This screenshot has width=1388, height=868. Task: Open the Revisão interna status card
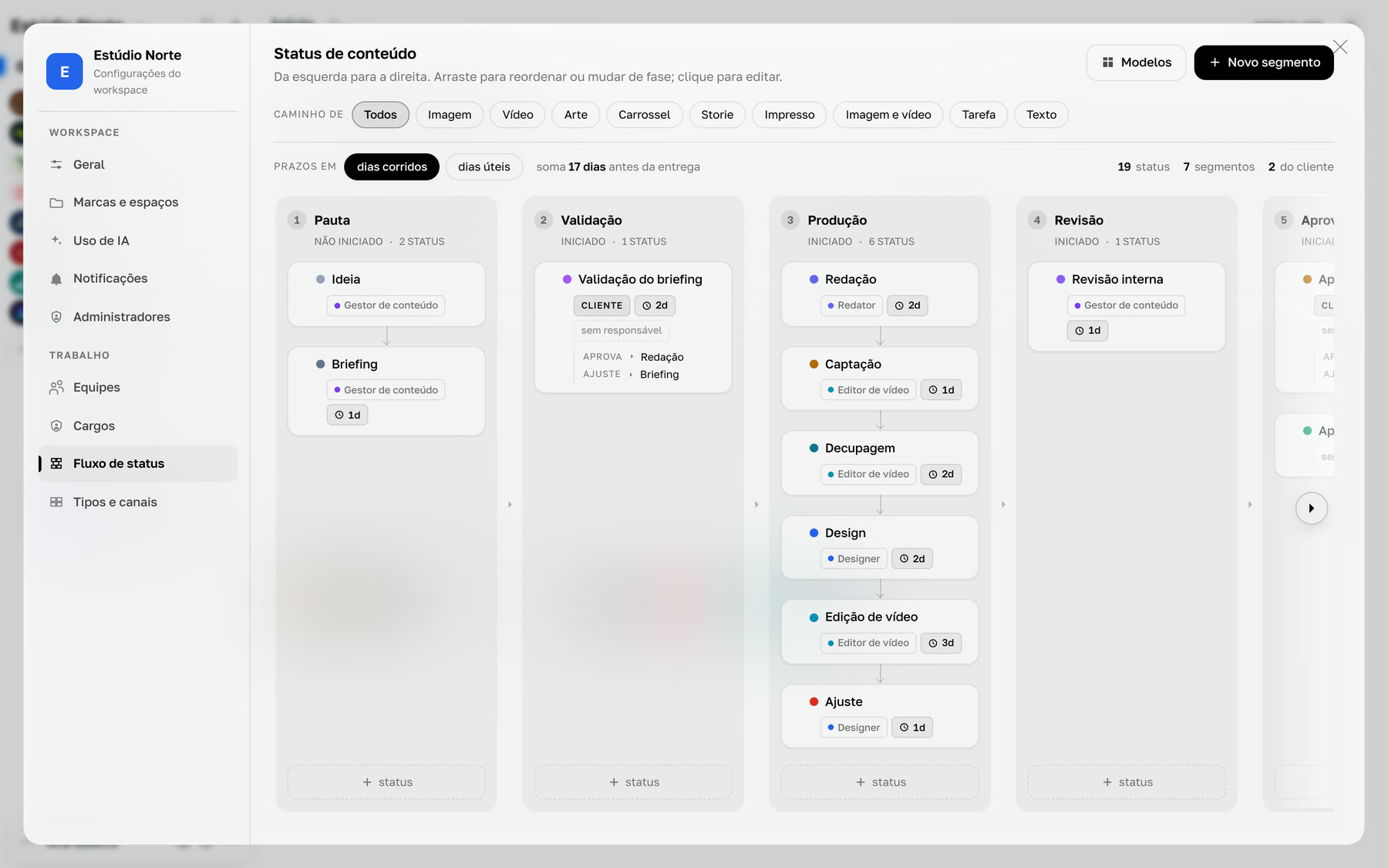(x=1127, y=307)
